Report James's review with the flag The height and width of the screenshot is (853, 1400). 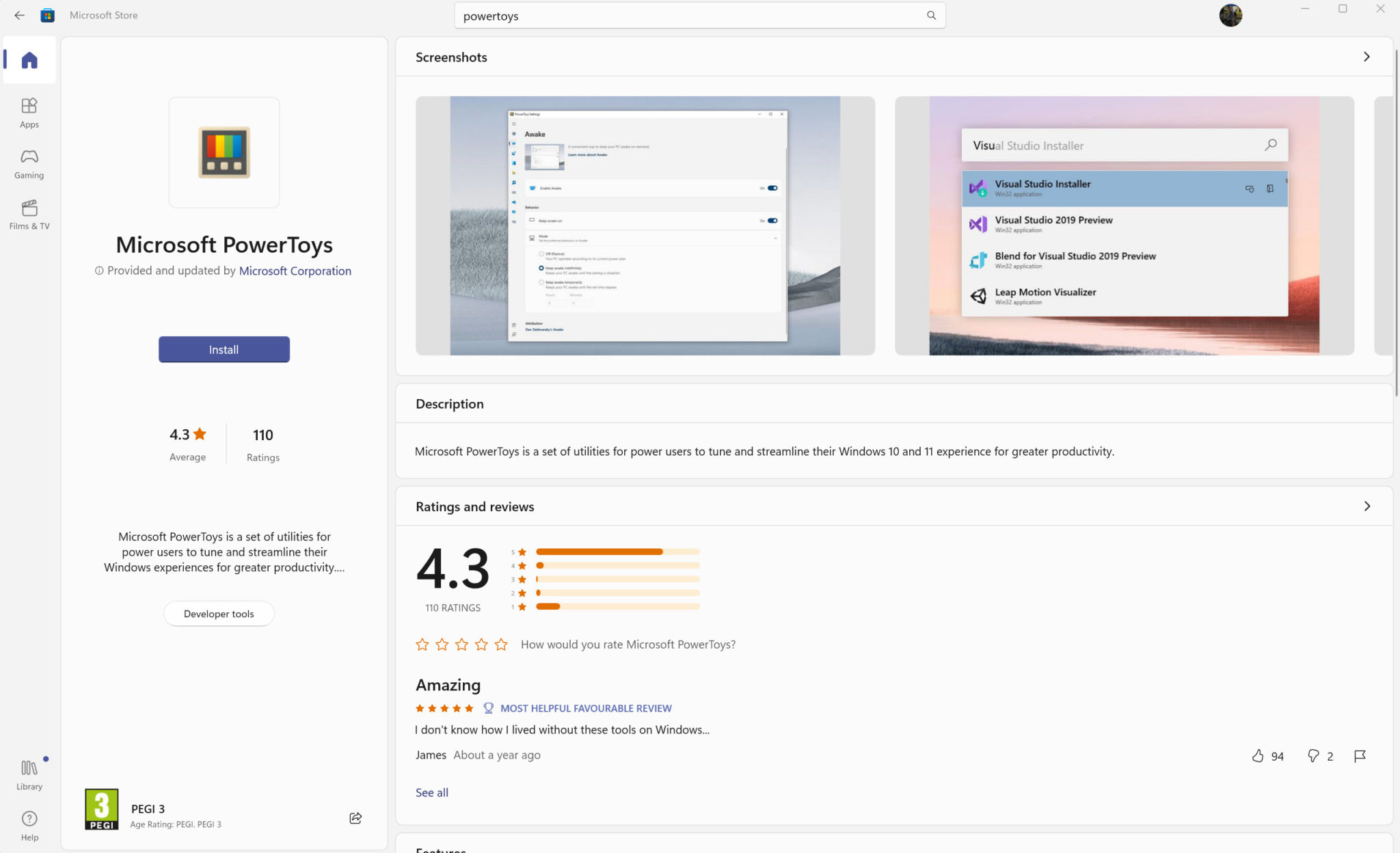(x=1360, y=756)
